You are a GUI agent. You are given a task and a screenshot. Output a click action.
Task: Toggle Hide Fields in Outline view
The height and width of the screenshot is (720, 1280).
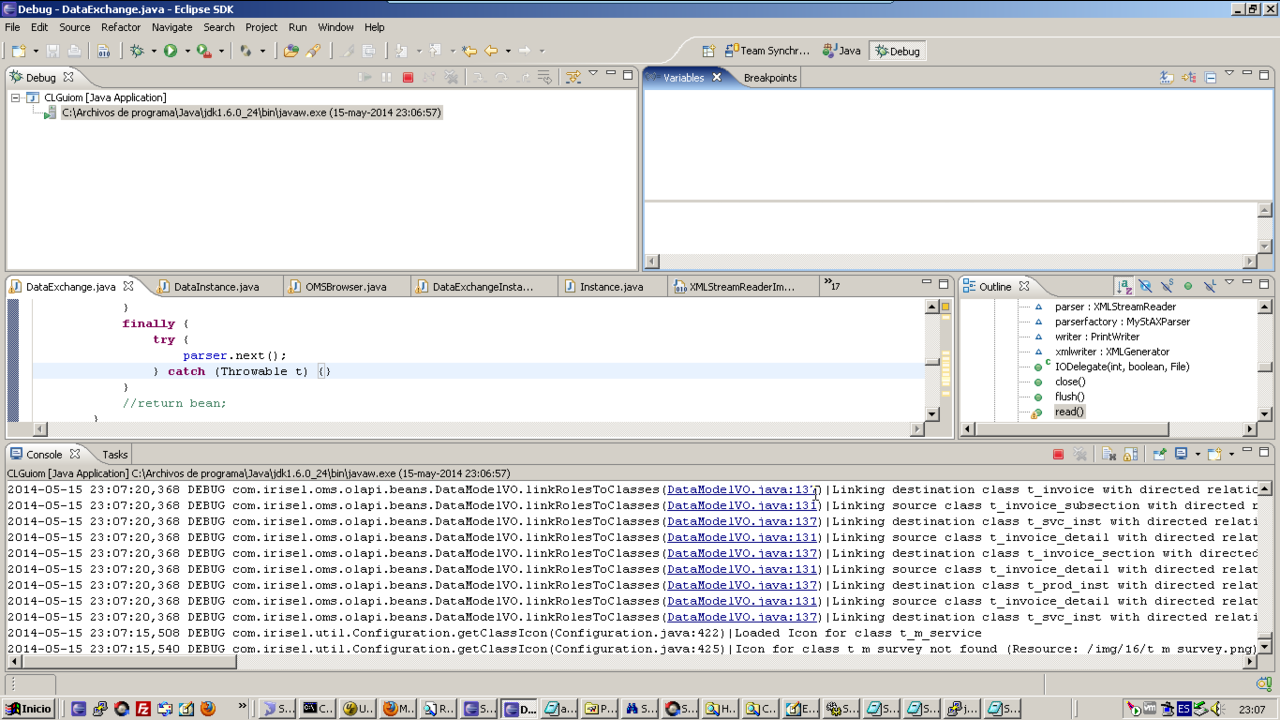pyautogui.click(x=1145, y=286)
